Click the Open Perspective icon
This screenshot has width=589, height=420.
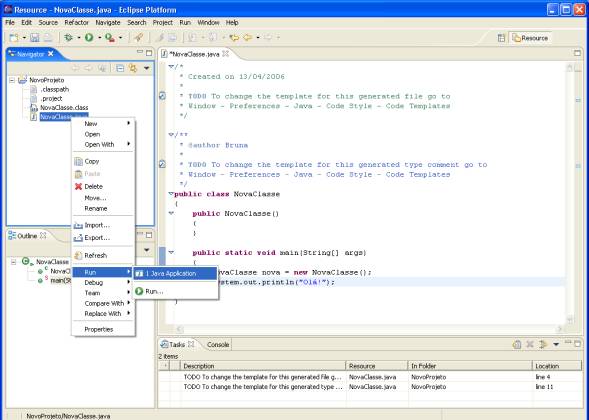[x=501, y=38]
